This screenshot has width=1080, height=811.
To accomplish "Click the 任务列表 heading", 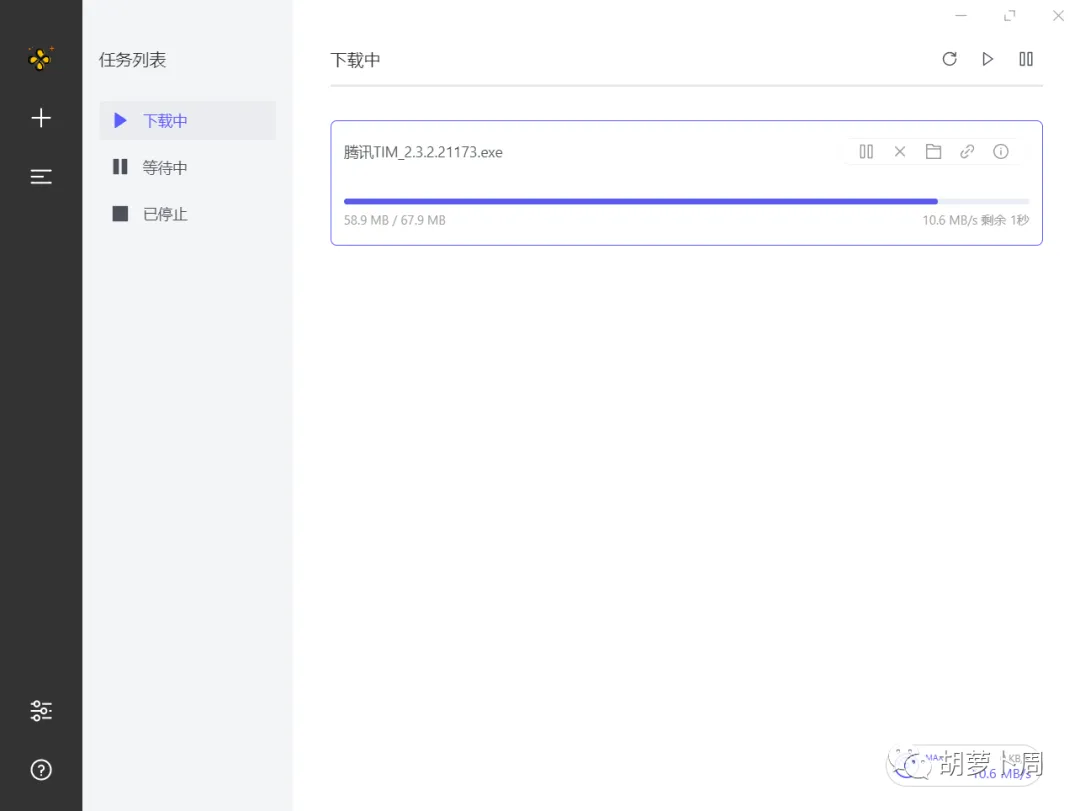I will click(132, 60).
